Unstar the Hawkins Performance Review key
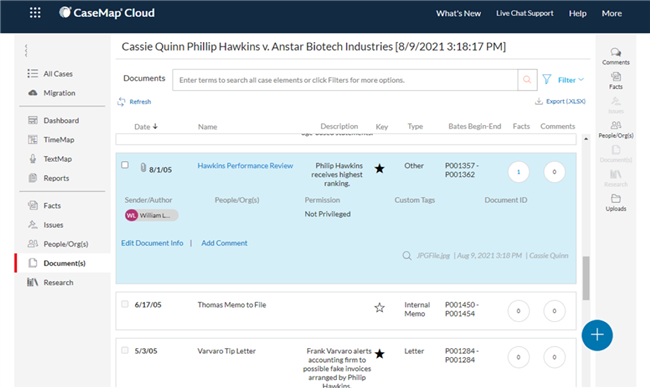 click(379, 169)
